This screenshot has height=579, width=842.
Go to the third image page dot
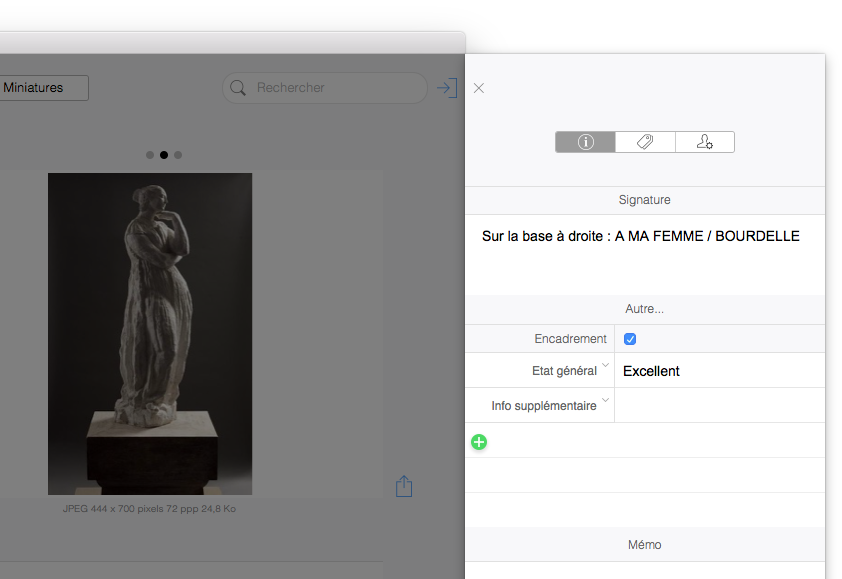(178, 155)
